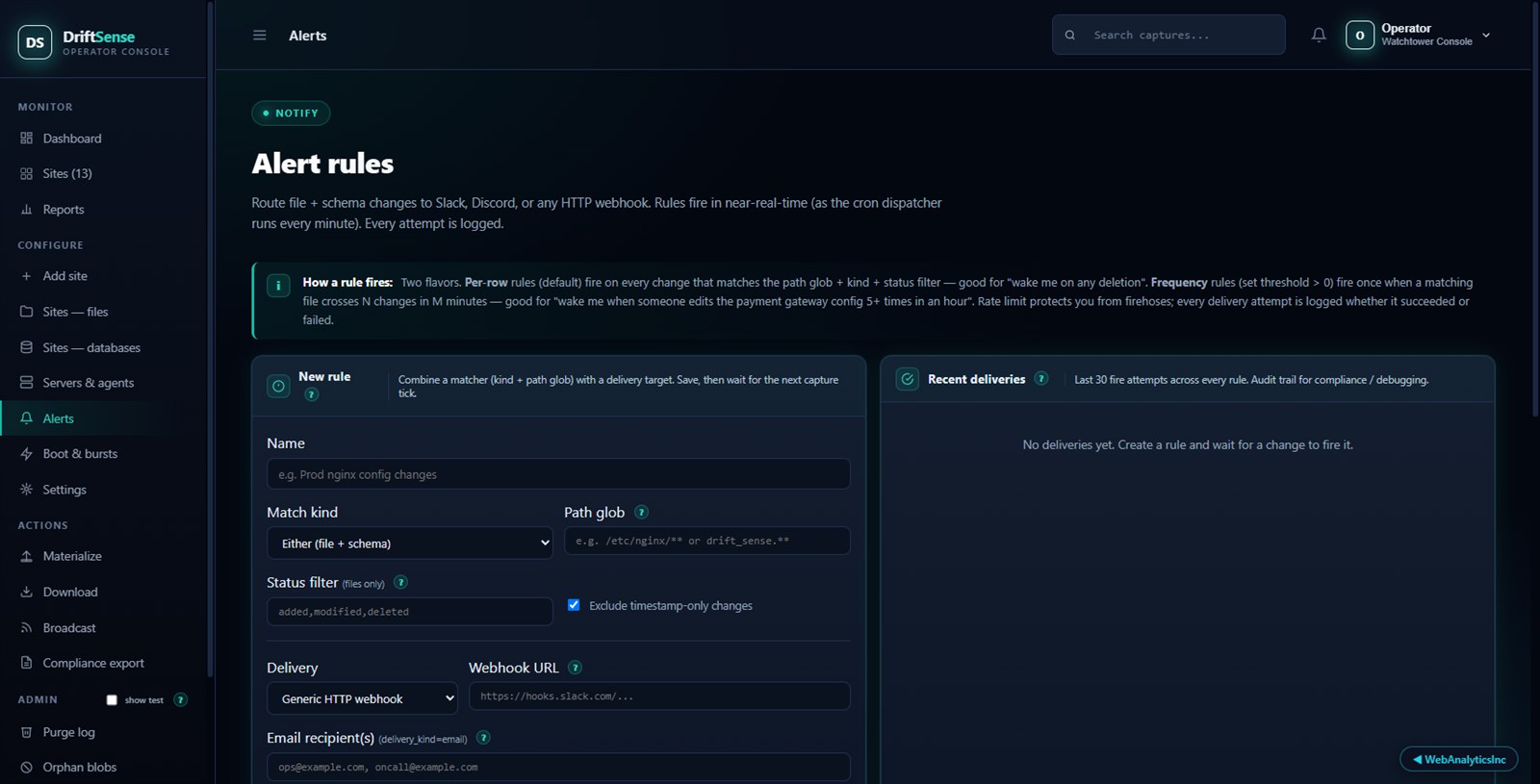This screenshot has width=1540, height=784.
Task: Focus the Search captures field
Action: [1168, 35]
